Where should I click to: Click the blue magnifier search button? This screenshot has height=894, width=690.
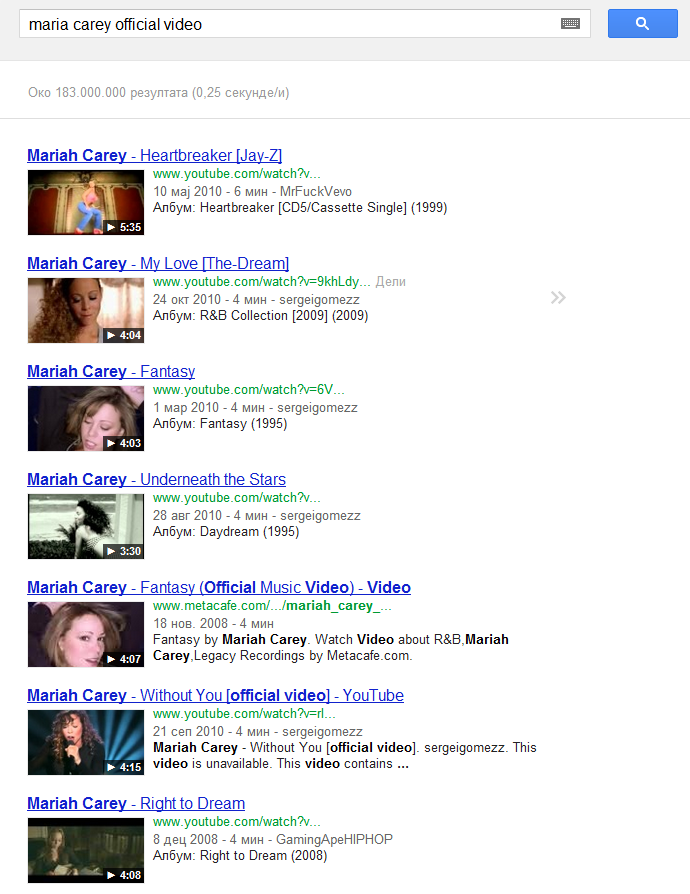pyautogui.click(x=643, y=23)
